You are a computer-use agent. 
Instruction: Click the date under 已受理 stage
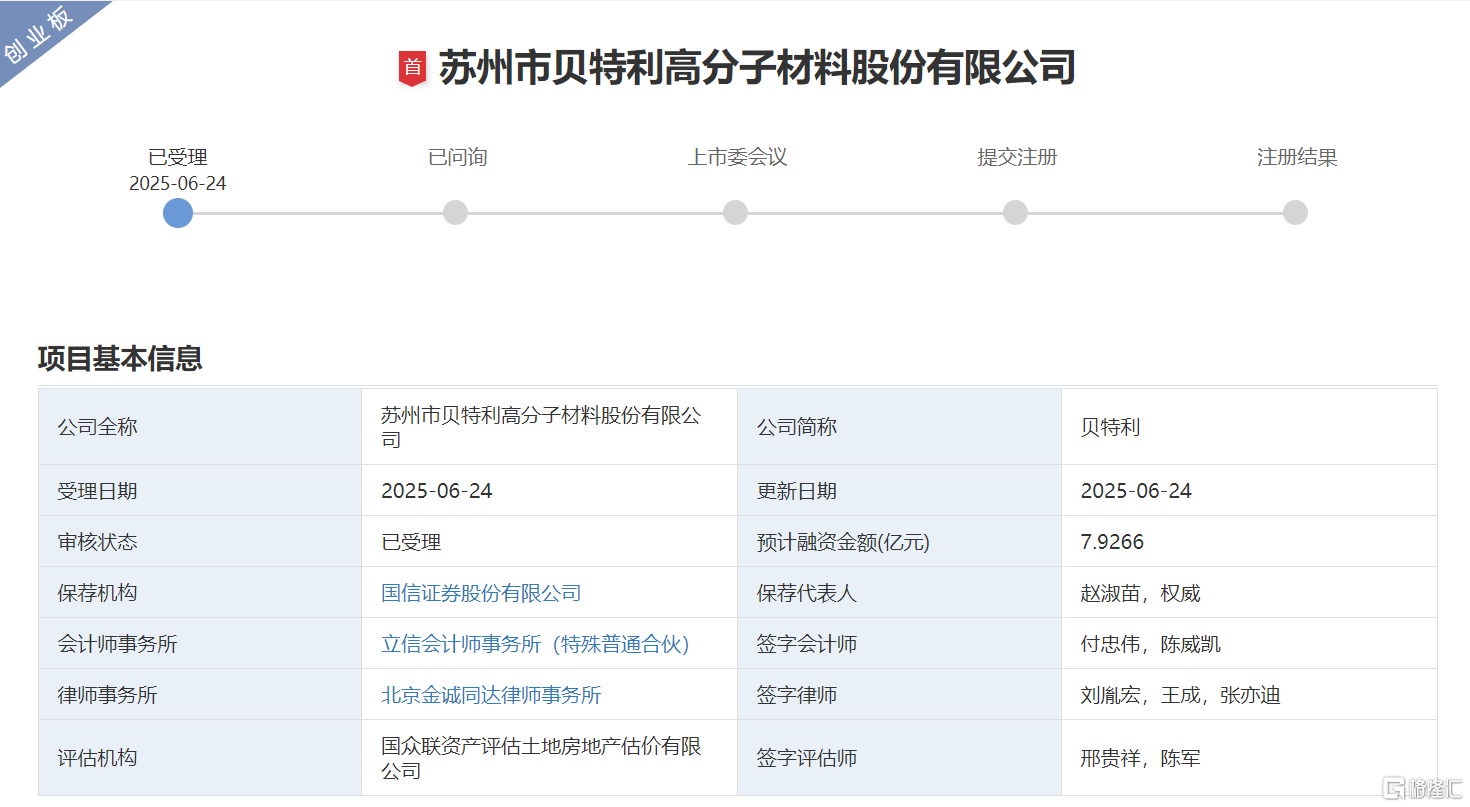(178, 184)
